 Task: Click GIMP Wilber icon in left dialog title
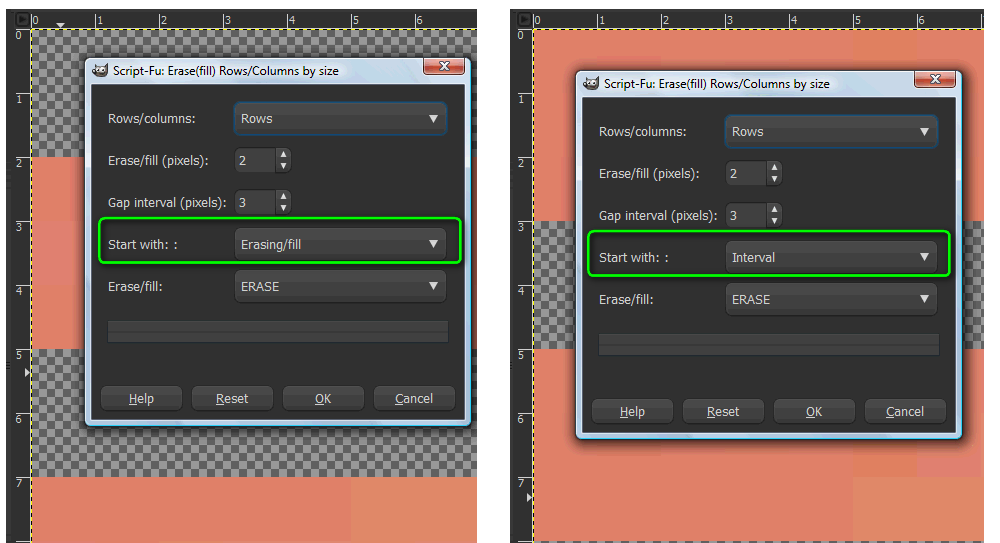coord(100,70)
